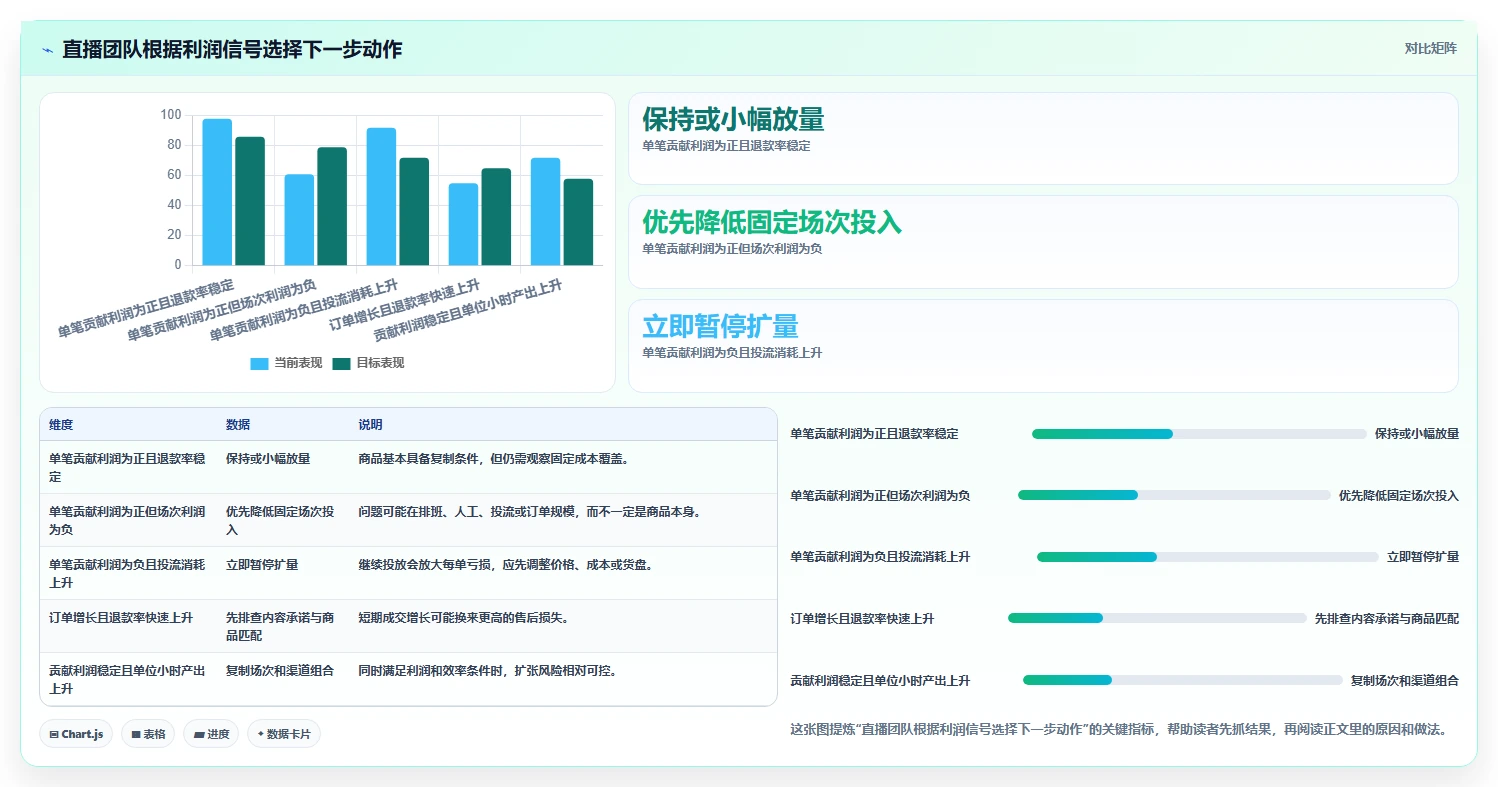The height and width of the screenshot is (787, 1498).
Task: Select the 进度 tag chip
Action: (x=211, y=734)
